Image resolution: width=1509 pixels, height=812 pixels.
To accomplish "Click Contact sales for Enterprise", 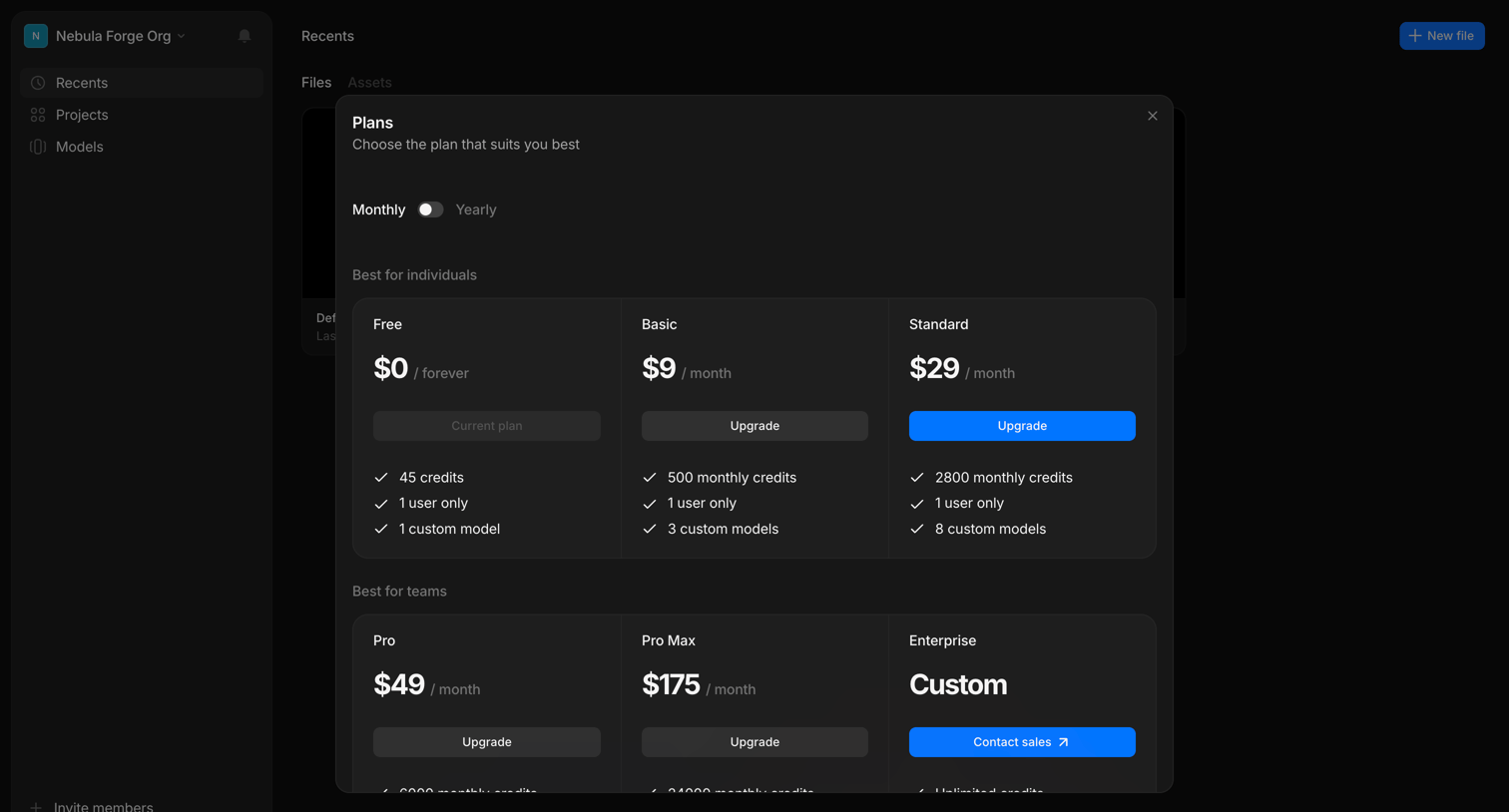I will (x=1022, y=742).
